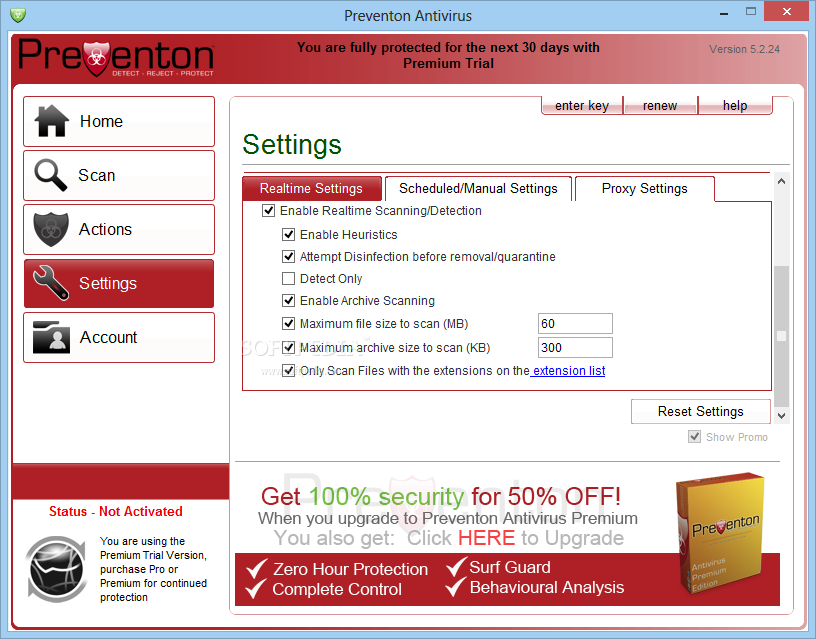Click the wrench Settings icon

point(50,283)
